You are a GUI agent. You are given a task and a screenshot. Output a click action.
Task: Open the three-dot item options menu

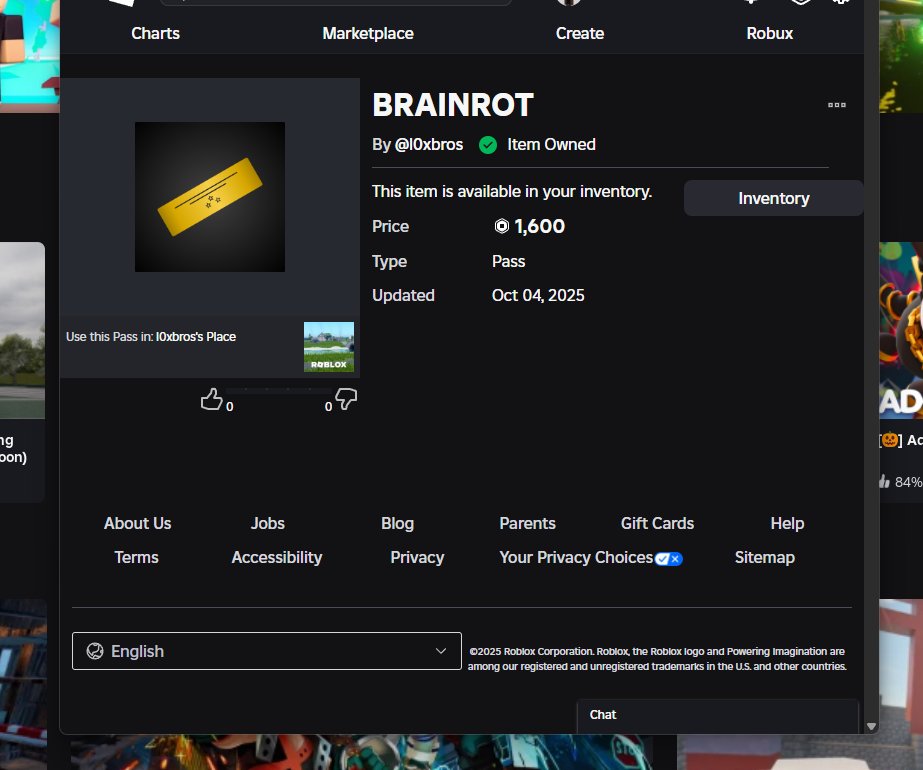pos(836,105)
